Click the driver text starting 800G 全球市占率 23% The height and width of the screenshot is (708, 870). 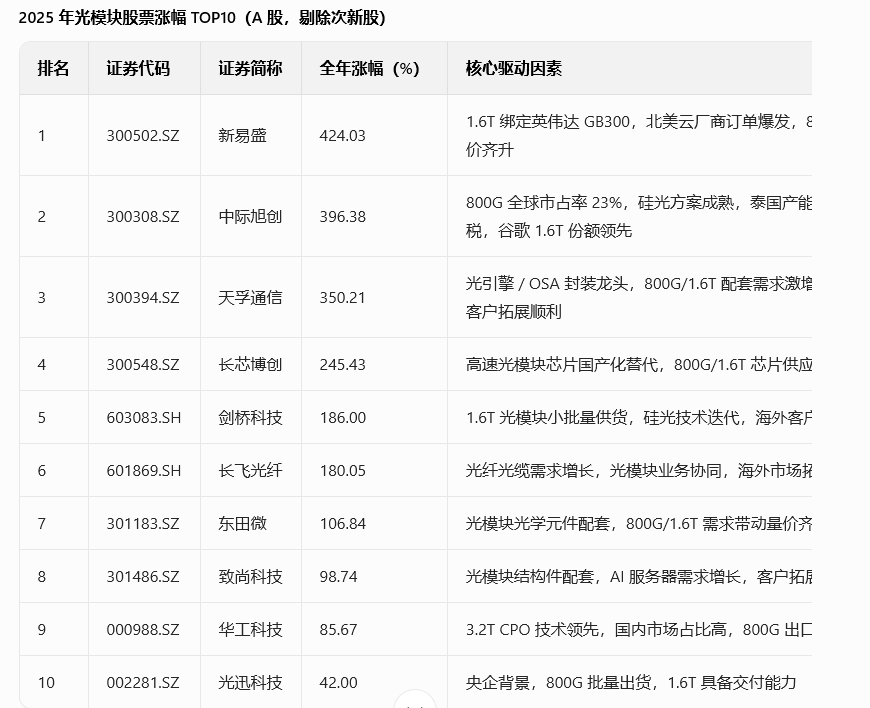639,216
